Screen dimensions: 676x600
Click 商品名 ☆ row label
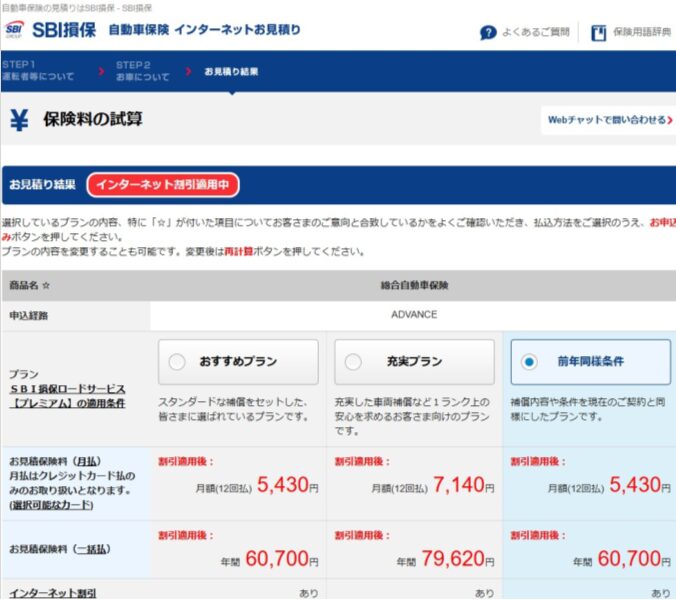coord(30,285)
